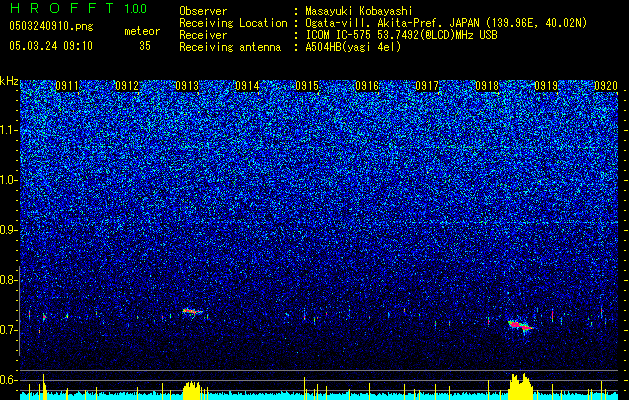
Task: Click the kHz axis unit label
Action: [x=9, y=81]
